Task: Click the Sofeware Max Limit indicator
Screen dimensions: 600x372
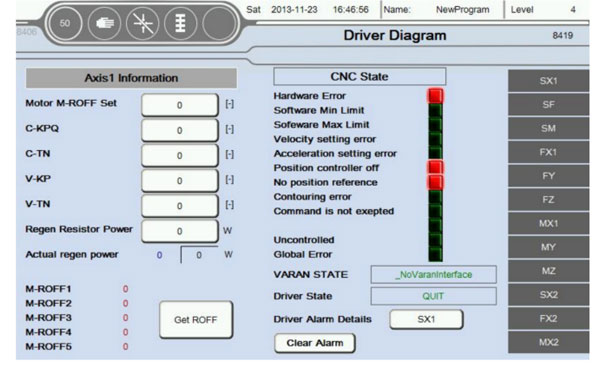Action: click(x=435, y=125)
